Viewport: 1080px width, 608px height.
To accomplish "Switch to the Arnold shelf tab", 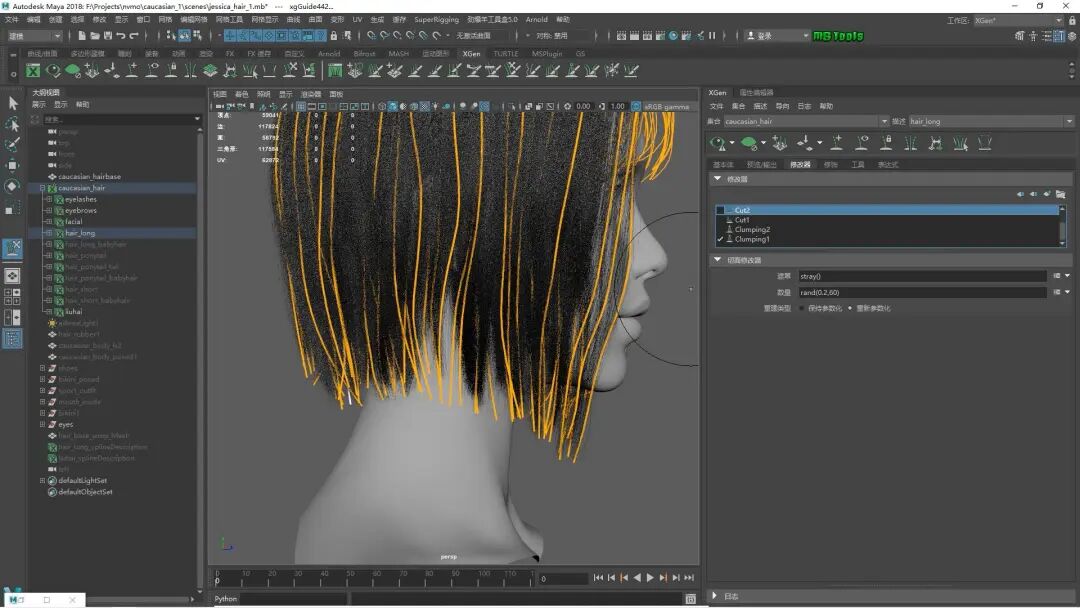I will coord(328,54).
